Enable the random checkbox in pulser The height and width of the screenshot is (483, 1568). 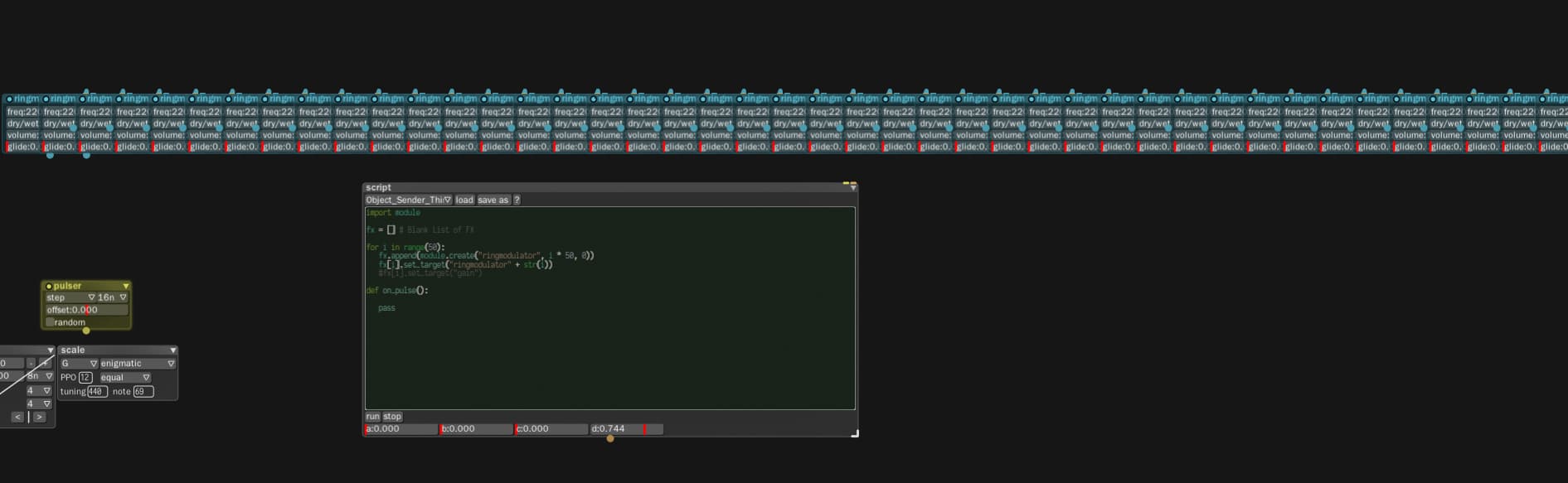pos(51,322)
